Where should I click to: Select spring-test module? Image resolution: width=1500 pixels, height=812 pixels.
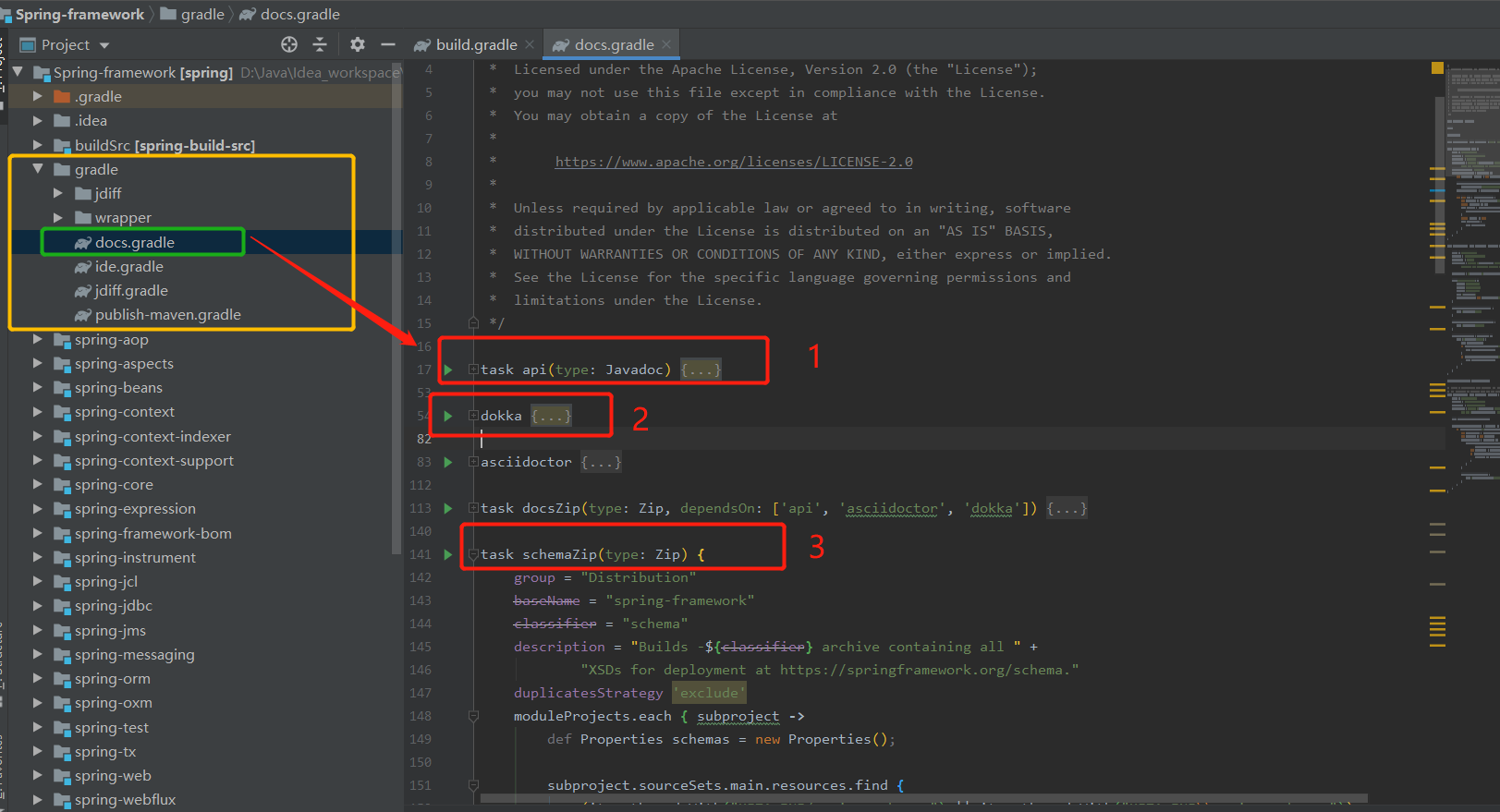pyautogui.click(x=111, y=727)
